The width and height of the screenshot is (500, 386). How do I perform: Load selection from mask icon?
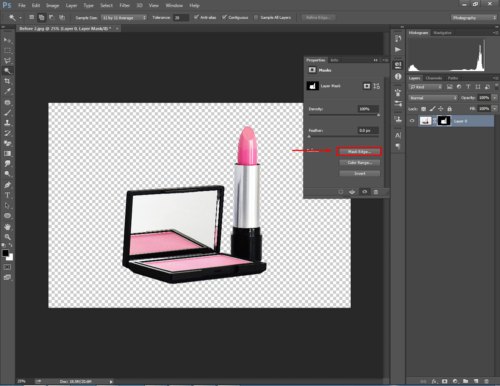(340, 192)
